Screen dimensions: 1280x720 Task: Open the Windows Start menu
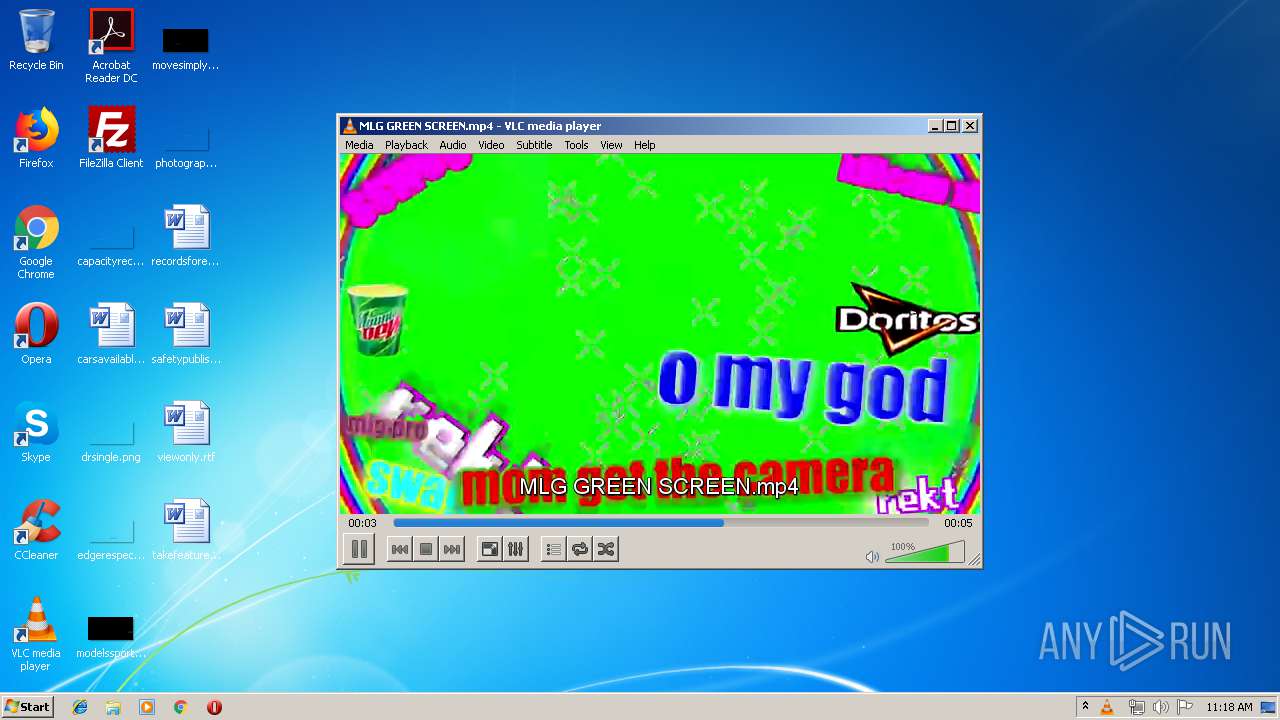coord(27,707)
